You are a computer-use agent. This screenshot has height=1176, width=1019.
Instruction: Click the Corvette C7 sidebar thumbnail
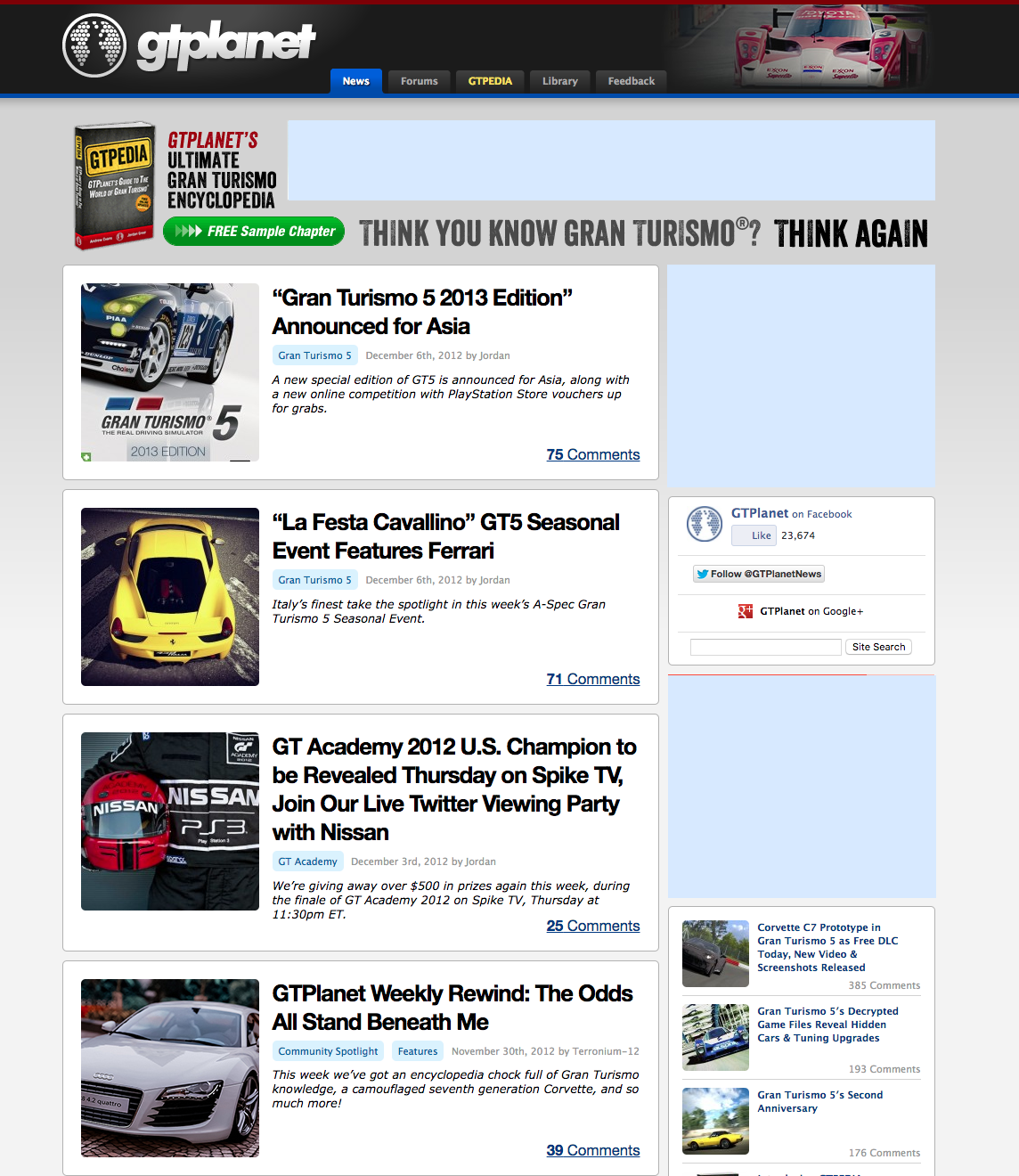click(716, 953)
